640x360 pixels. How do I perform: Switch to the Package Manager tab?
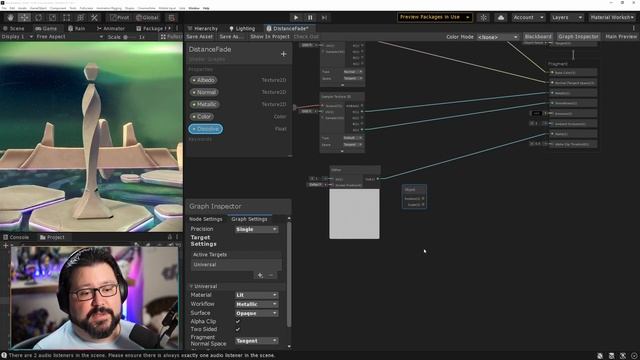coord(153,29)
